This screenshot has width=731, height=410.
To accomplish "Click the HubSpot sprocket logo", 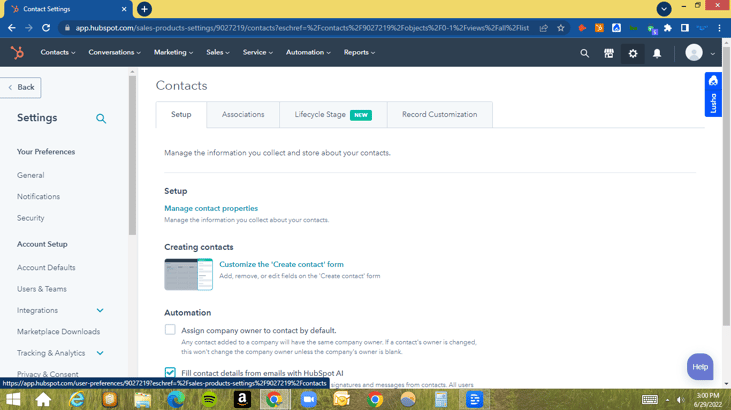I will point(17,53).
